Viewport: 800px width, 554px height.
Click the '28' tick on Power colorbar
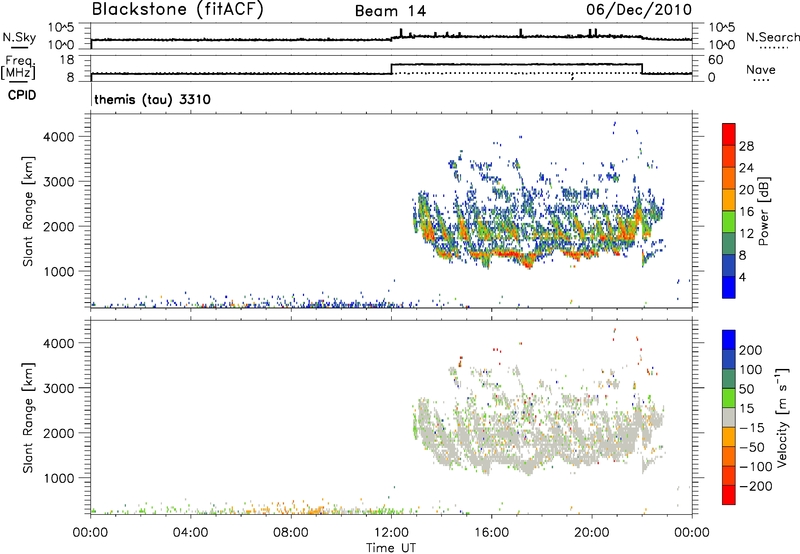click(746, 146)
